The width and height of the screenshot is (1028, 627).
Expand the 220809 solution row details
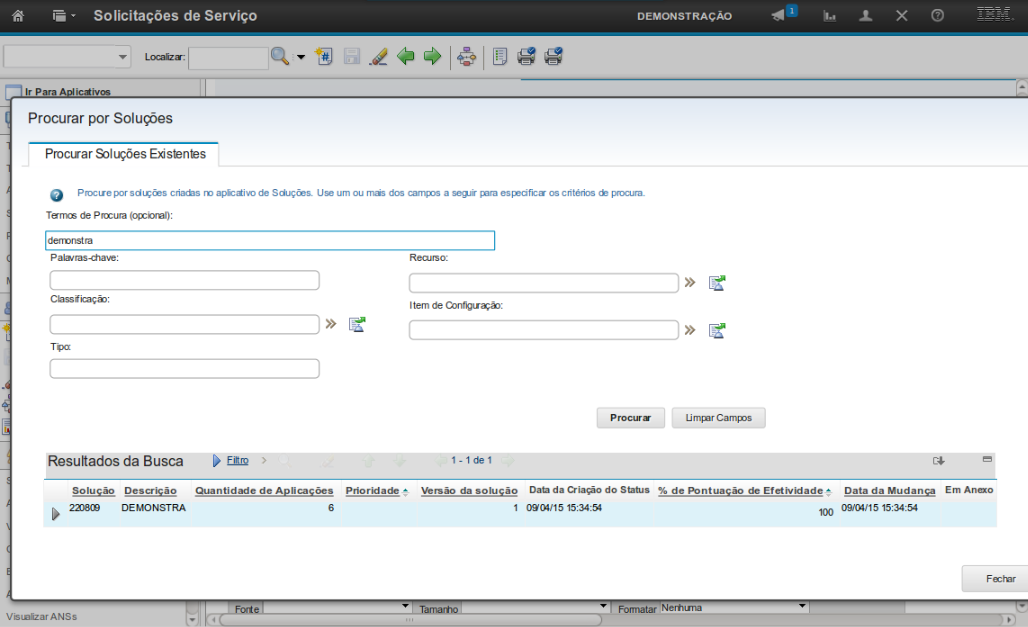pos(56,513)
